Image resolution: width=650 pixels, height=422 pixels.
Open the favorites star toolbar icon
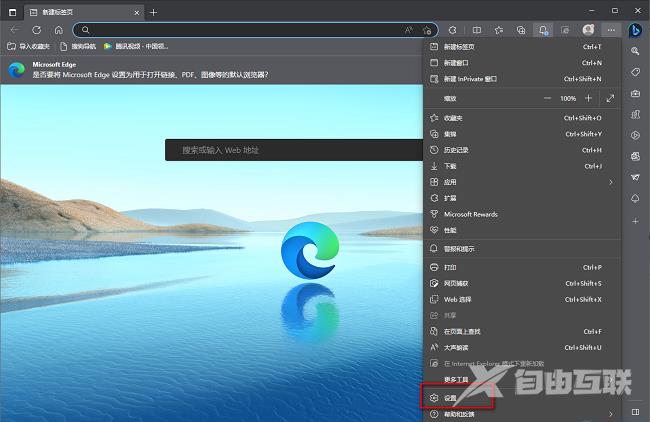pos(498,30)
